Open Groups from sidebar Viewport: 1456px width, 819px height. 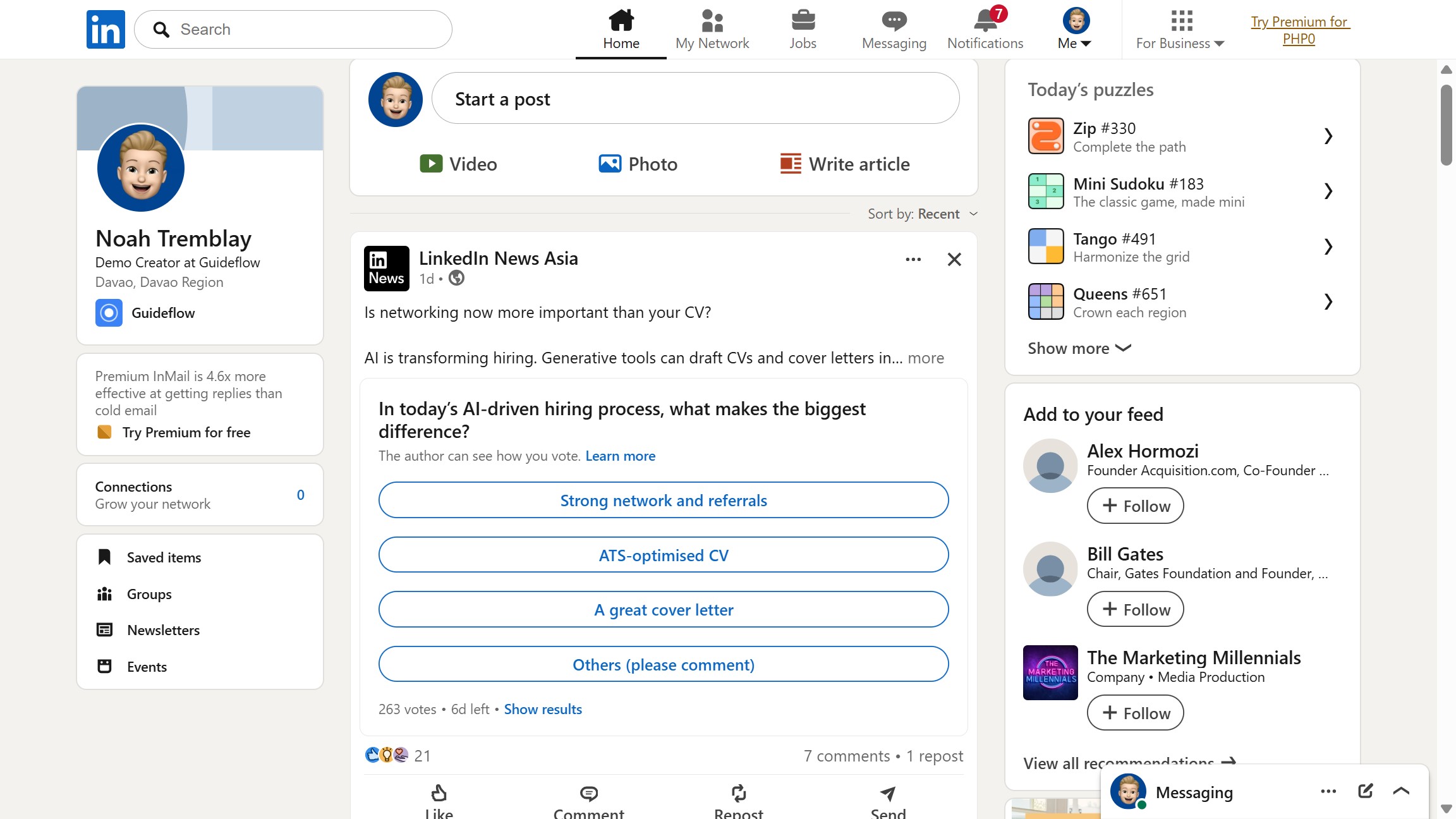point(135,594)
